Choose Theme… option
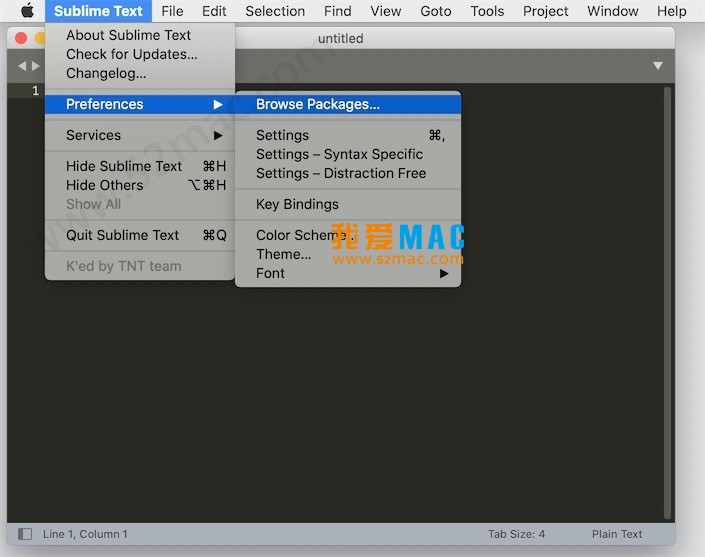The image size is (705, 557). tap(348, 254)
